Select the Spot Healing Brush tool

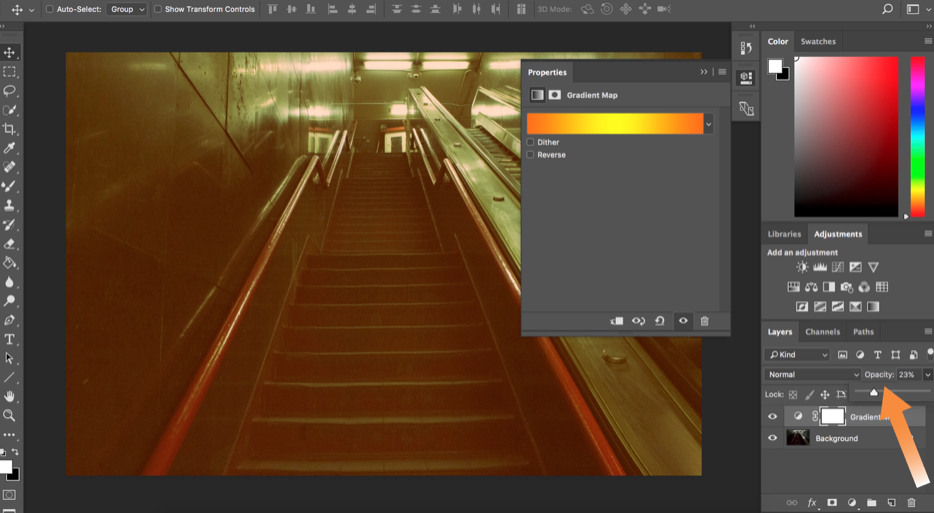point(10,167)
